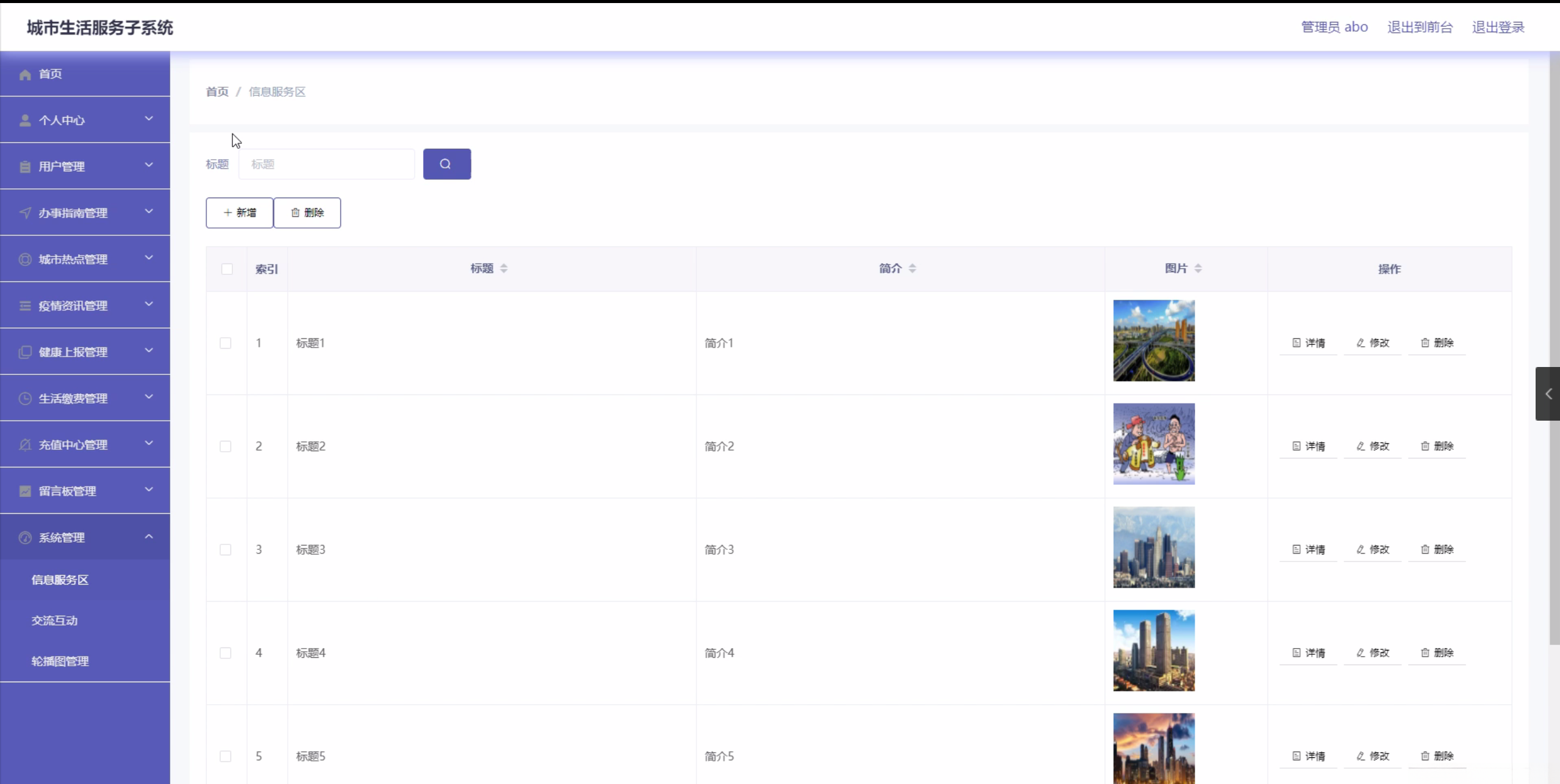Click the 标题 search input field
This screenshot has height=784, width=1560.
(326, 164)
